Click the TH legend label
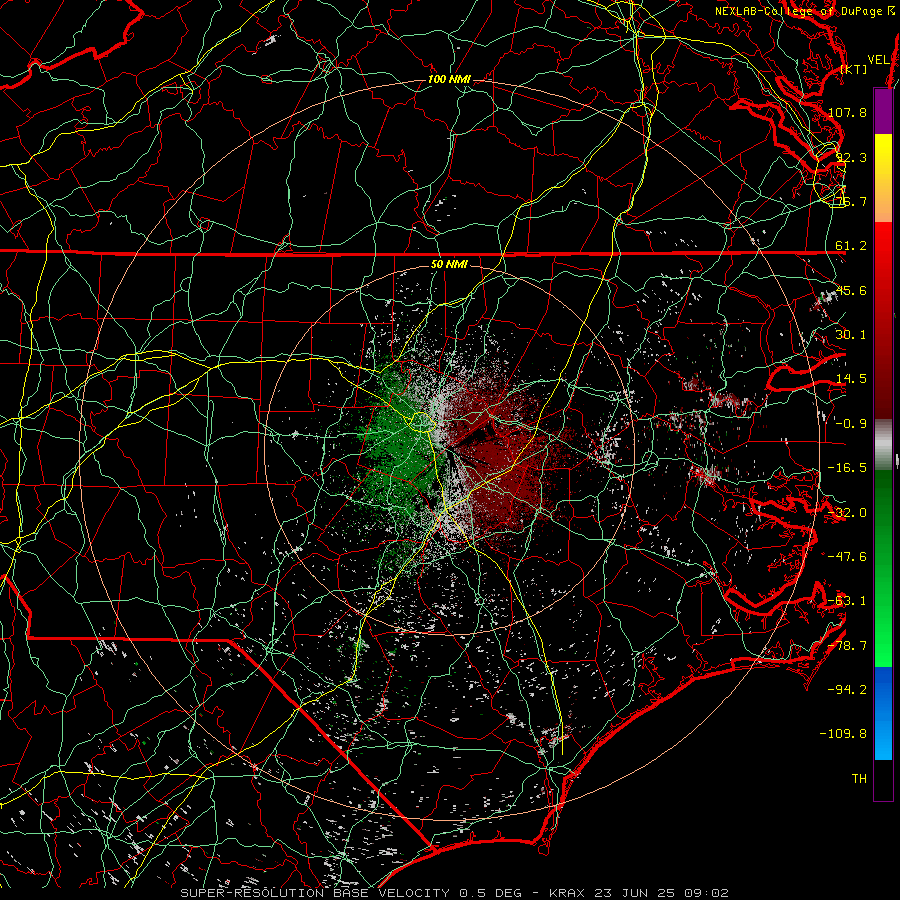900x900 pixels. click(859, 779)
